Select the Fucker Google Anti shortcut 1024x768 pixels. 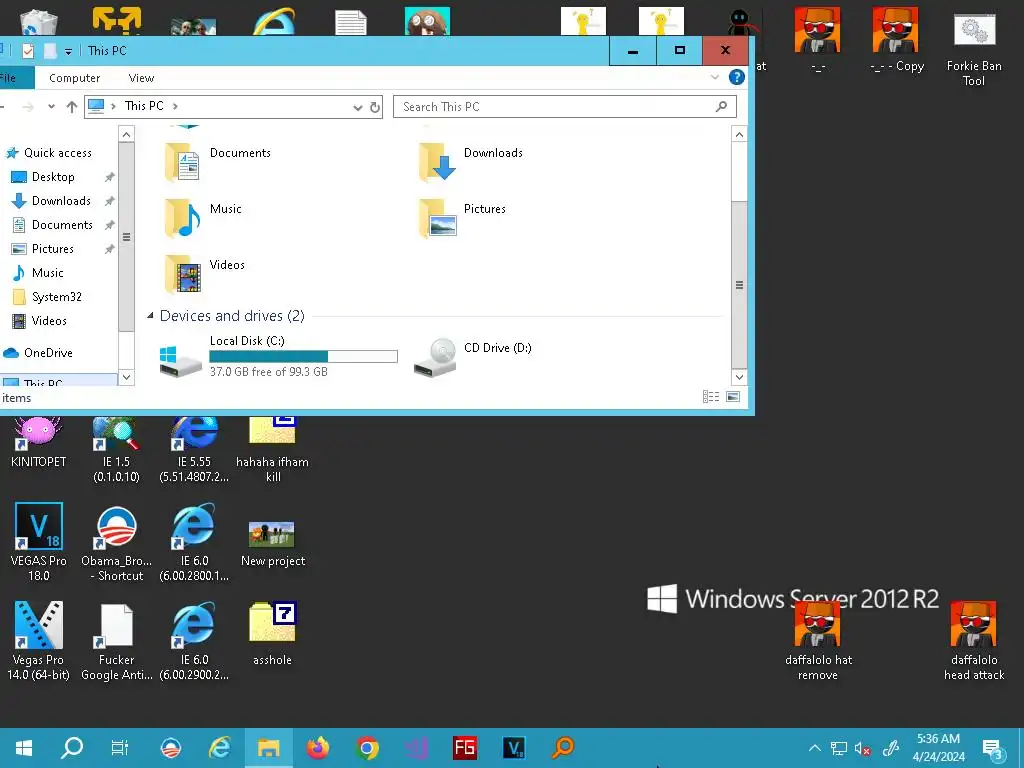pyautogui.click(x=116, y=641)
